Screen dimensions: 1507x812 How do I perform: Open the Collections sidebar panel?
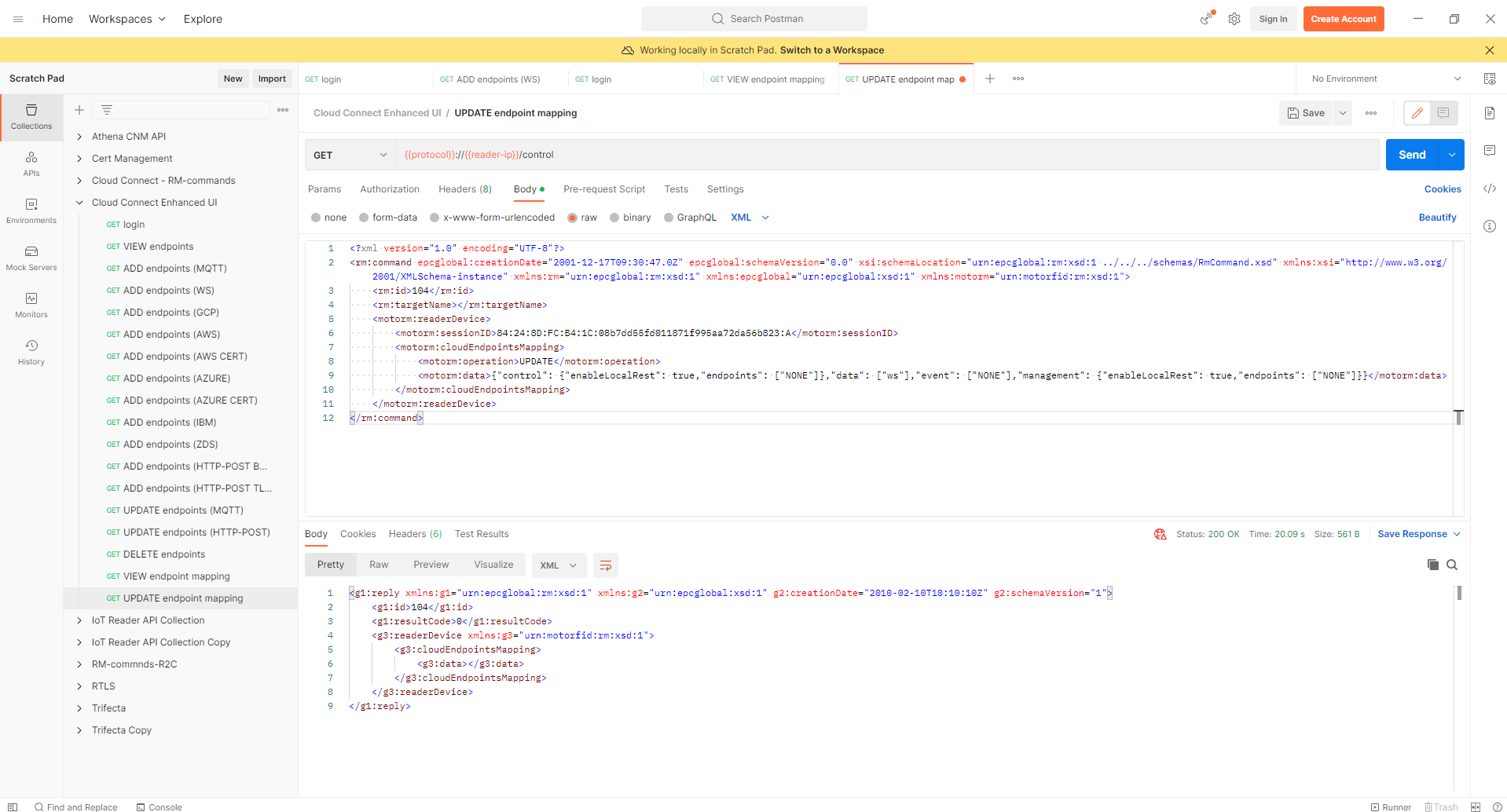click(31, 117)
